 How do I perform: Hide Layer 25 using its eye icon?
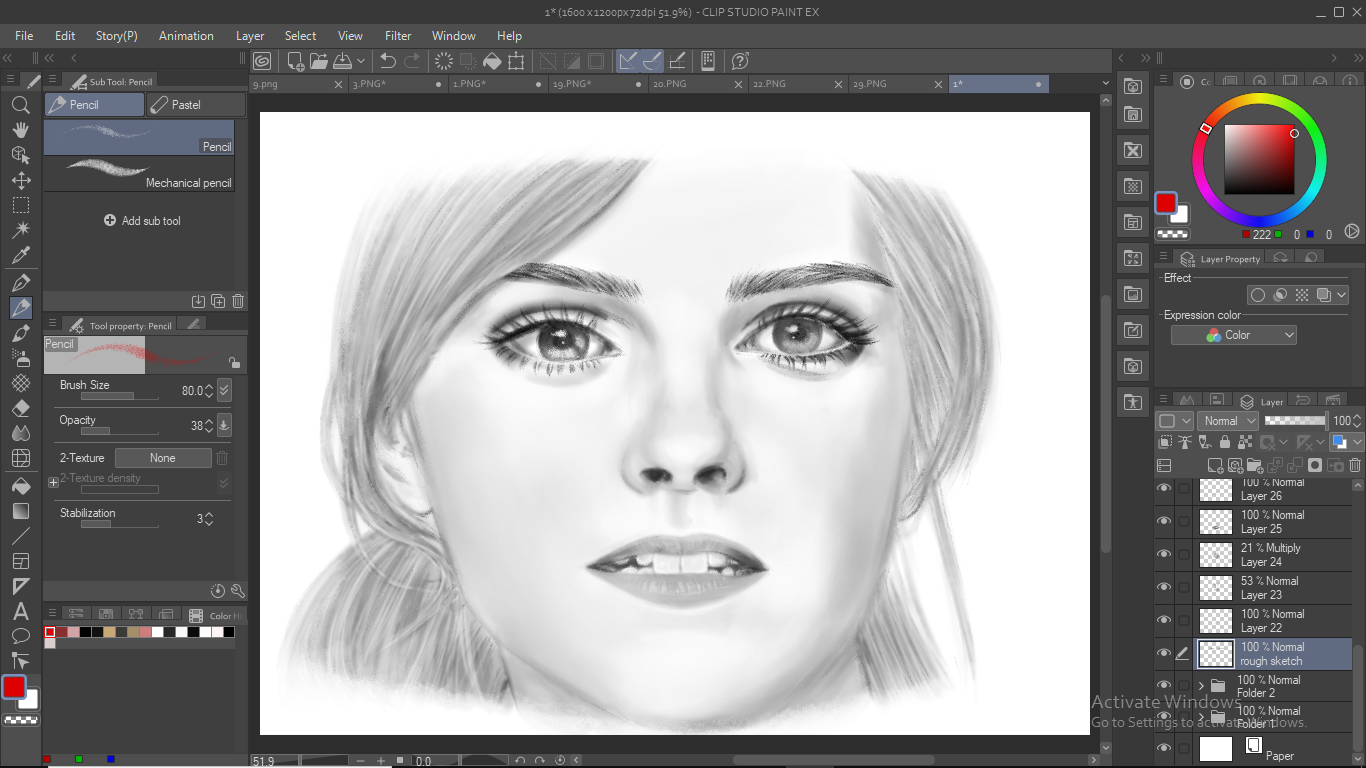[1163, 521]
